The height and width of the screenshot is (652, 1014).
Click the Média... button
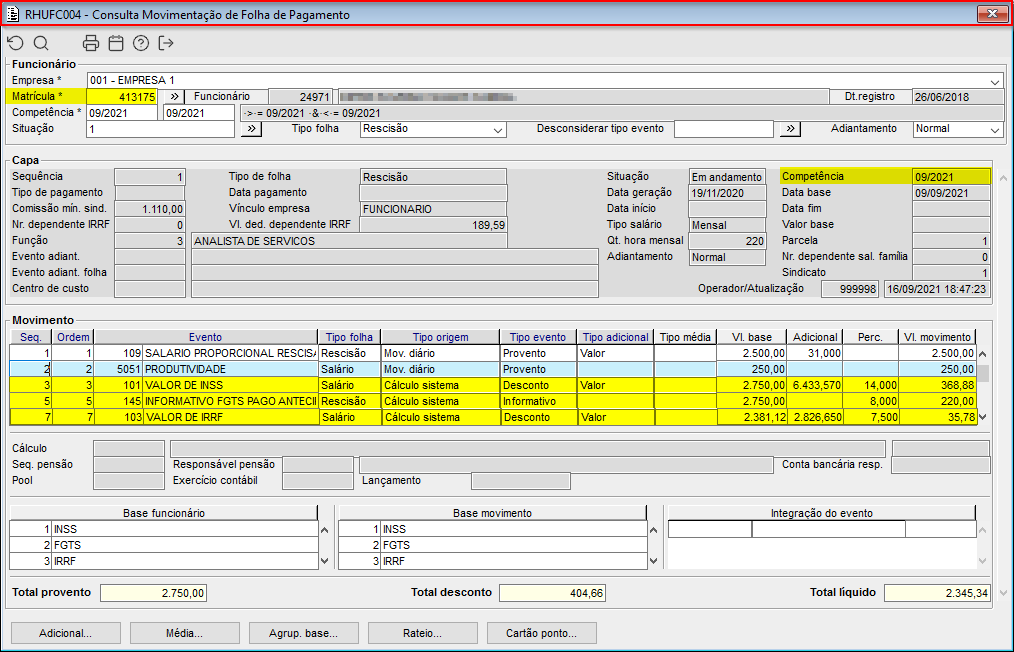[185, 633]
